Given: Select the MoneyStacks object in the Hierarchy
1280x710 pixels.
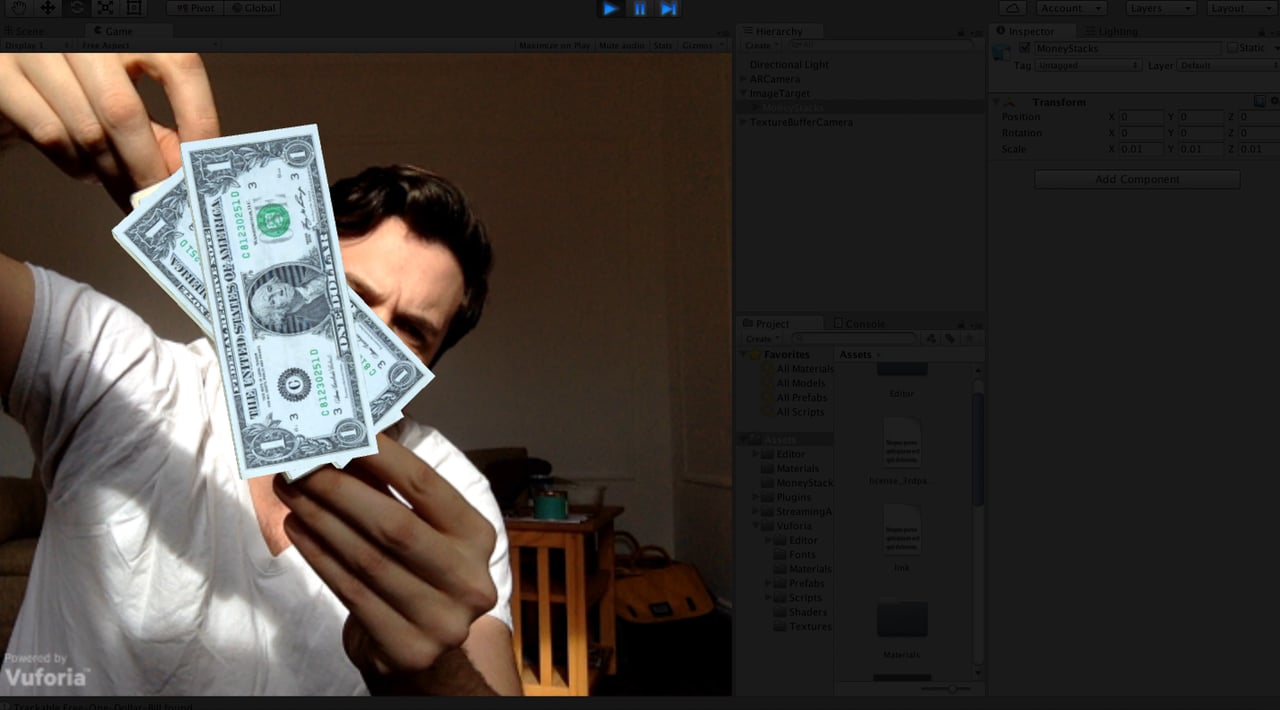Looking at the screenshot, I should pyautogui.click(x=792, y=108).
